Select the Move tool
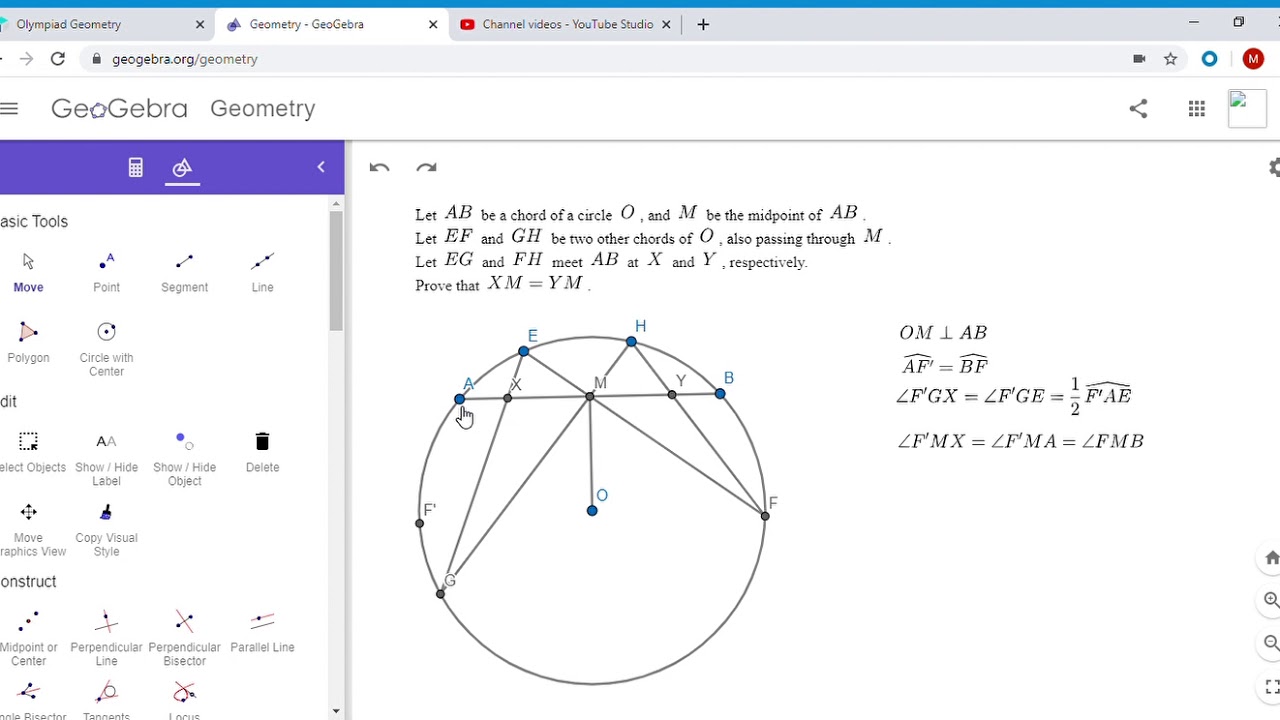Viewport: 1280px width, 720px height. (28, 271)
